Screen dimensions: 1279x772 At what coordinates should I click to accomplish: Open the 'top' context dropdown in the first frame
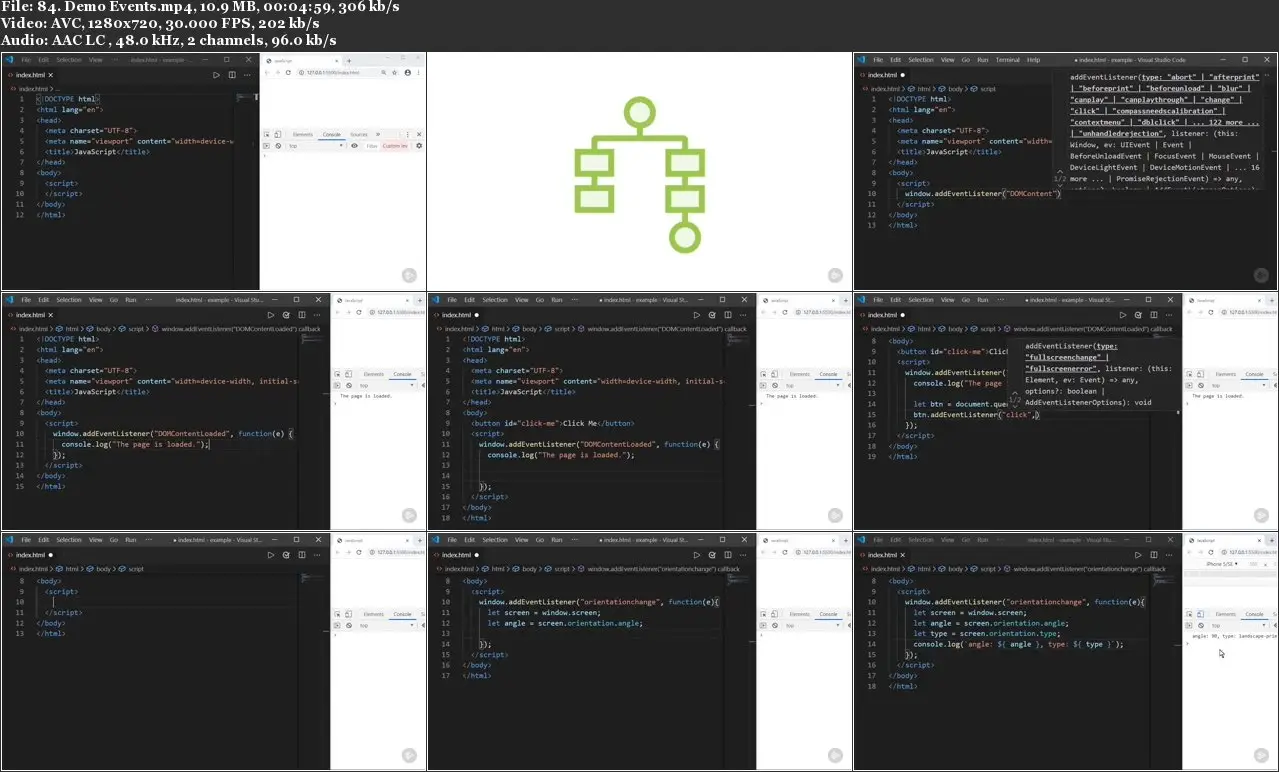pyautogui.click(x=313, y=146)
